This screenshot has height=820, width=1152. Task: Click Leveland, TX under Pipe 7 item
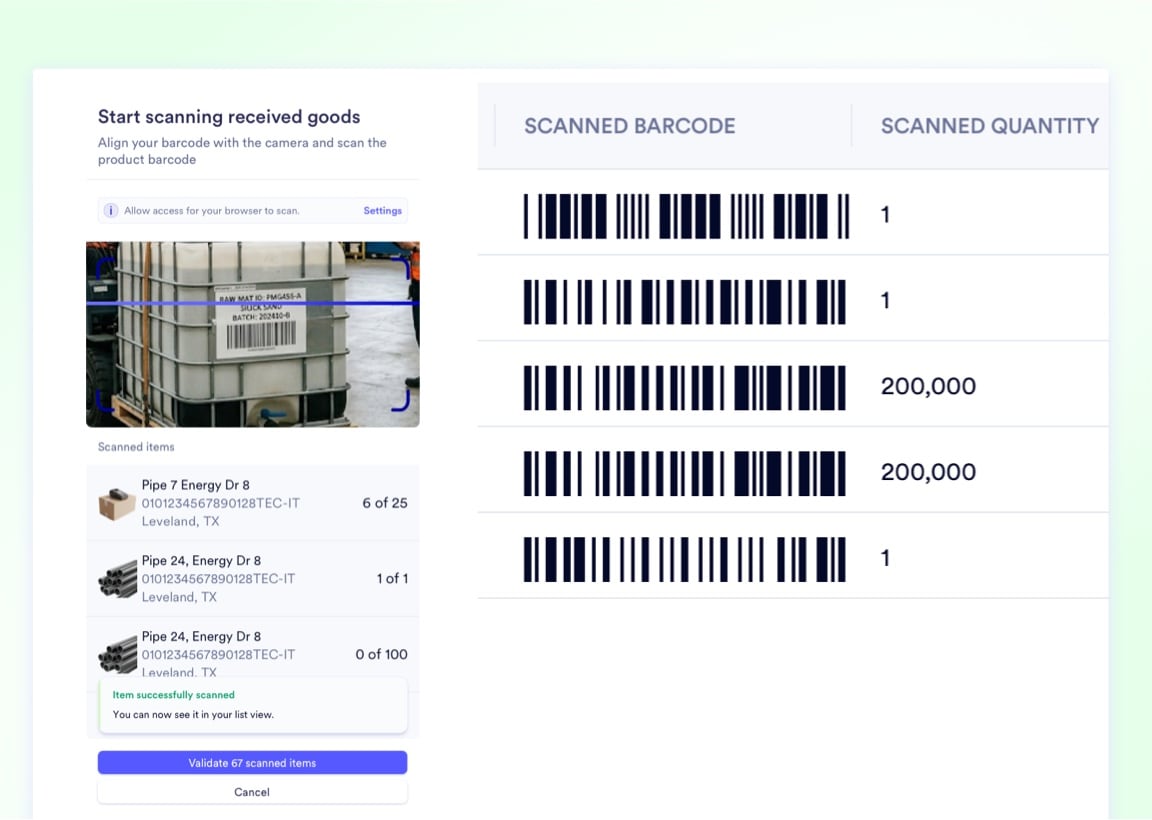[181, 522]
